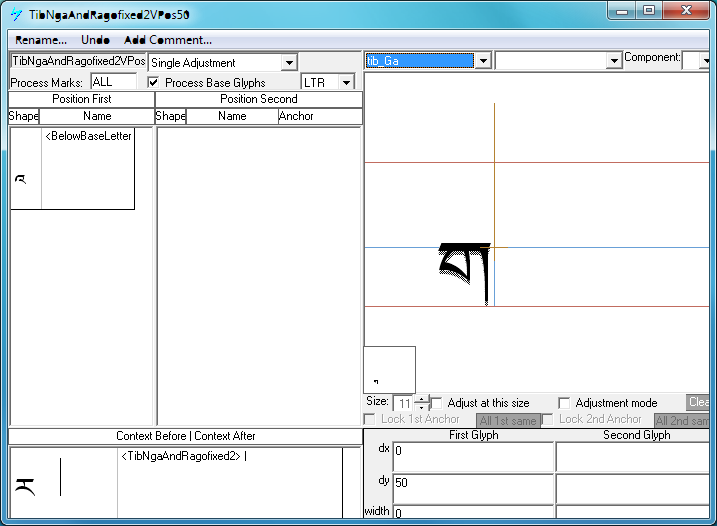Image resolution: width=717 pixels, height=526 pixels.
Task: Minimize the window
Action: [x=622, y=11]
